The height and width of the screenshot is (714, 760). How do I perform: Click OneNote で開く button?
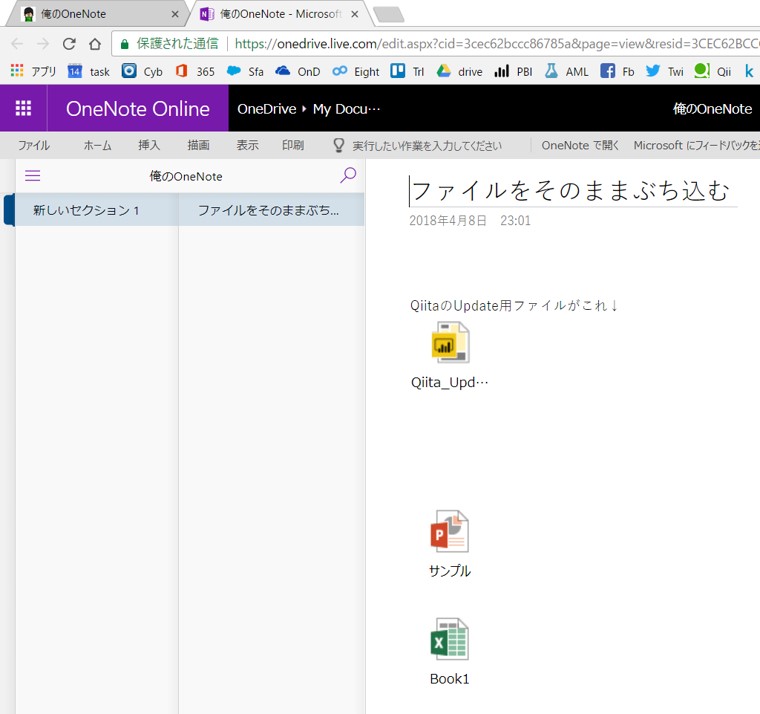(580, 145)
